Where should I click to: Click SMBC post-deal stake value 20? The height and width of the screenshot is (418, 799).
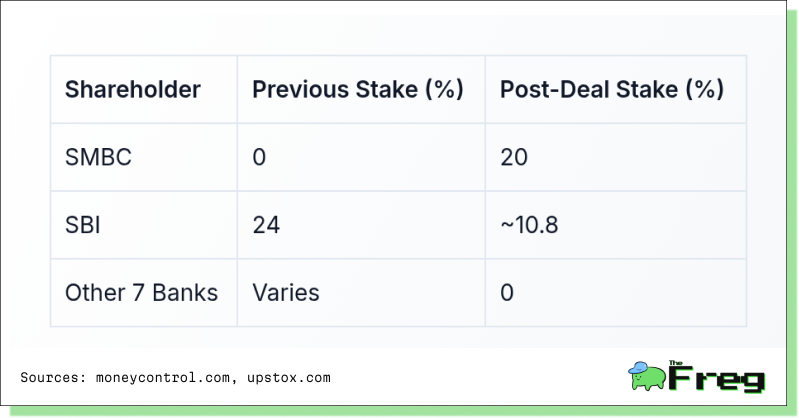pos(514,157)
